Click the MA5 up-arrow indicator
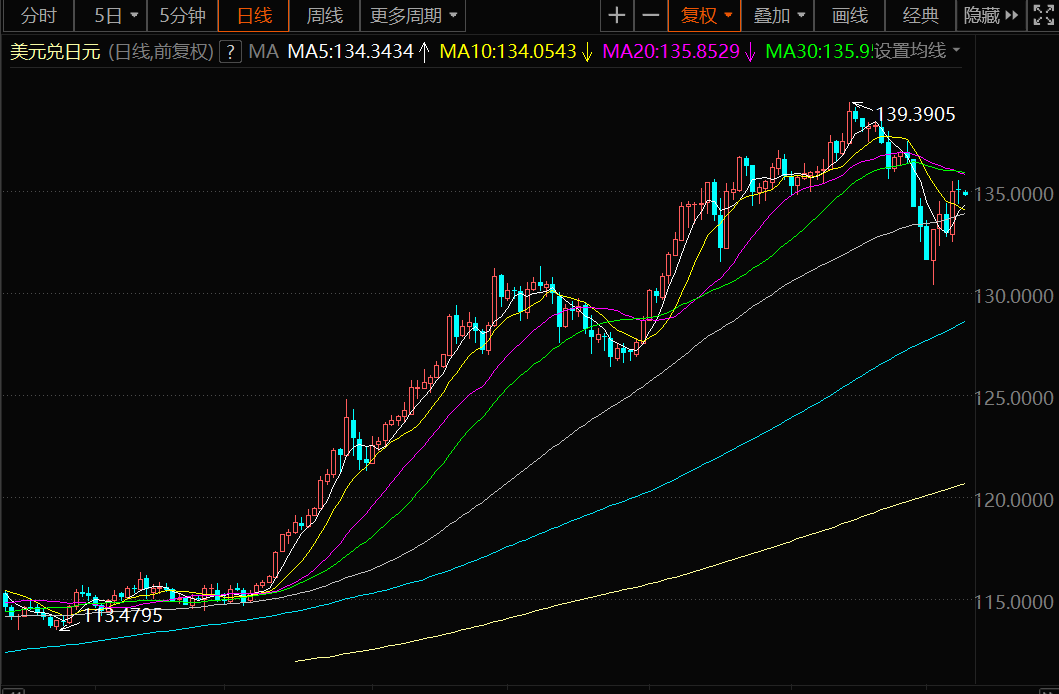Screen dimensions: 1059x694 point(424,52)
